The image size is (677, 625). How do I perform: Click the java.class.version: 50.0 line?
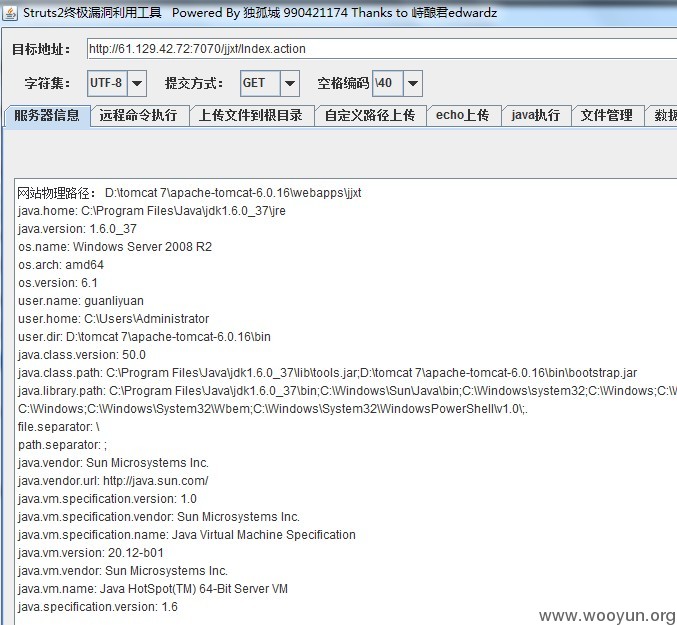pyautogui.click(x=82, y=355)
